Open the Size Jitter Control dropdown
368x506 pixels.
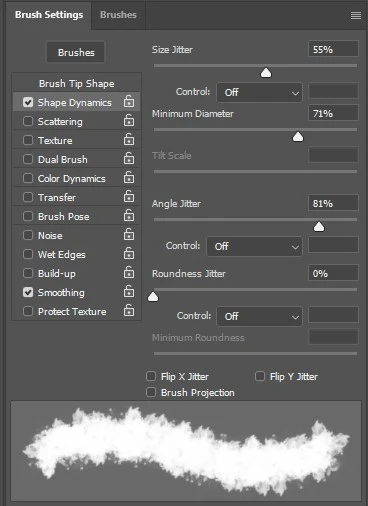[x=259, y=92]
